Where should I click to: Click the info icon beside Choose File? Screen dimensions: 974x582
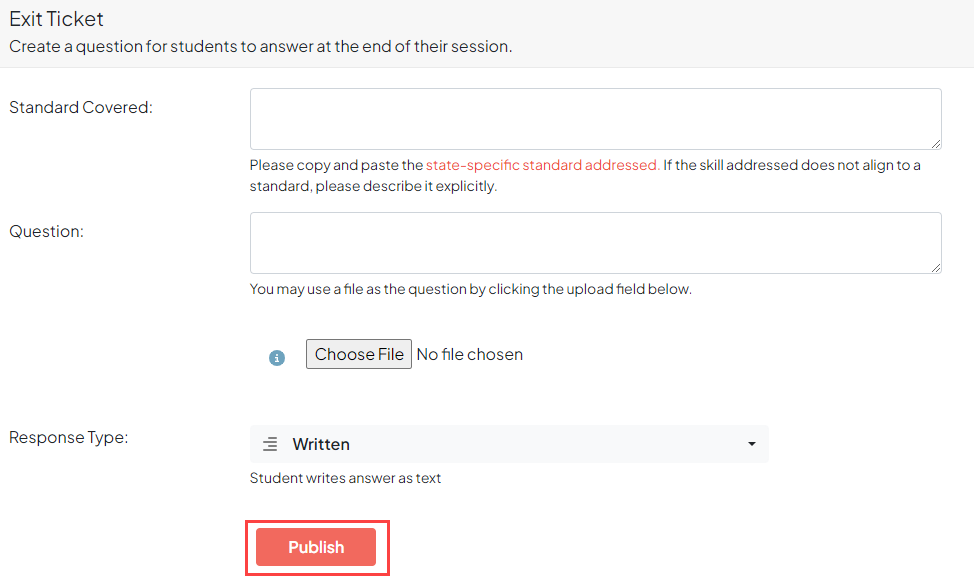point(277,357)
